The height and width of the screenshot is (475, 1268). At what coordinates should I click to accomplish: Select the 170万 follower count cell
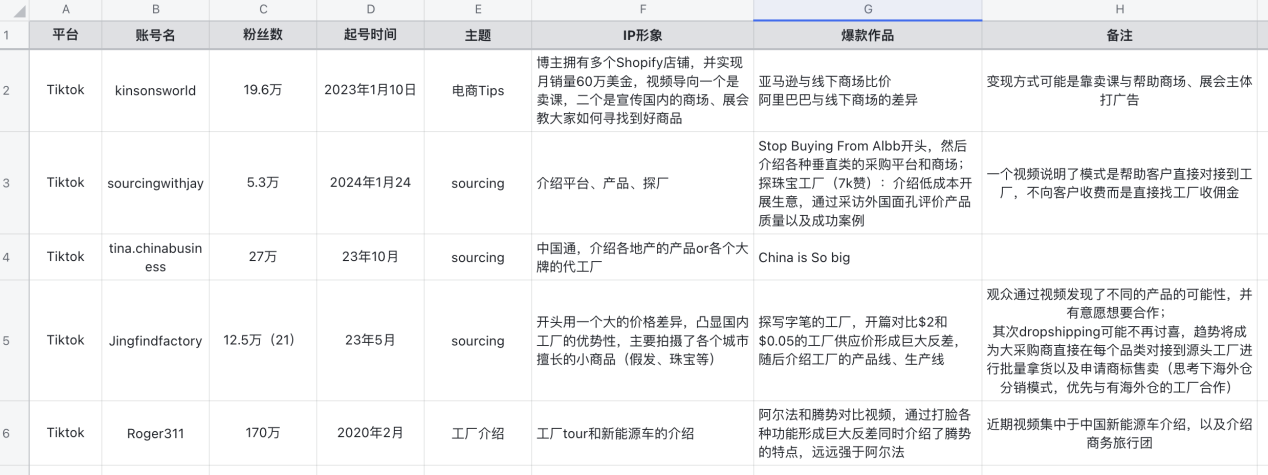tap(262, 433)
